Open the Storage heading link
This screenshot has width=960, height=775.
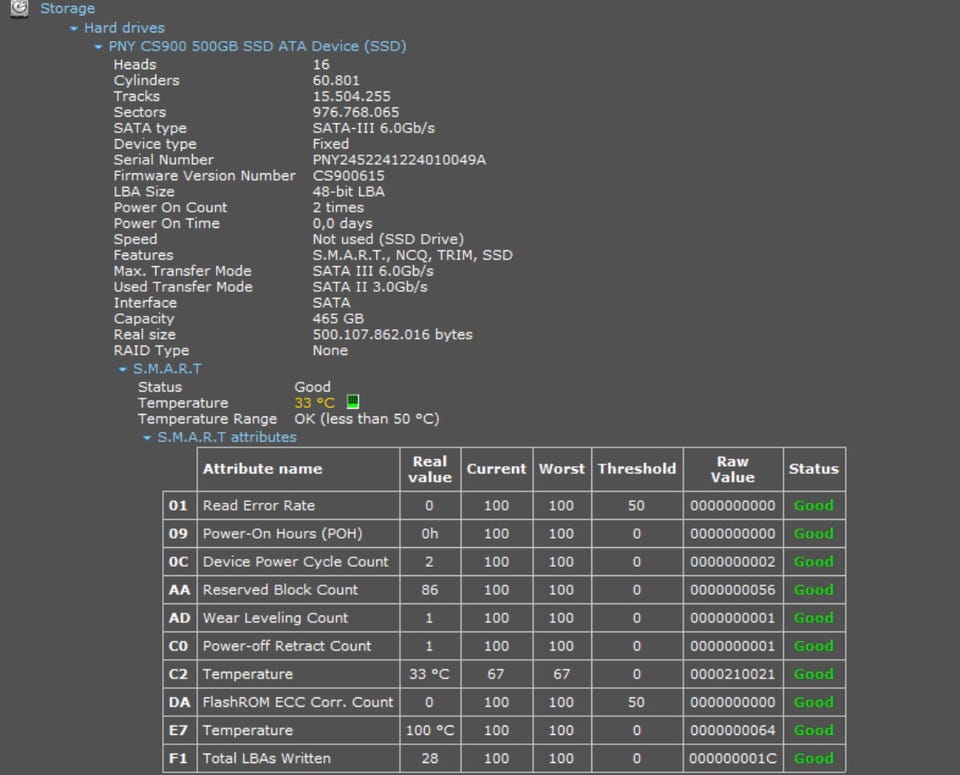pos(67,9)
